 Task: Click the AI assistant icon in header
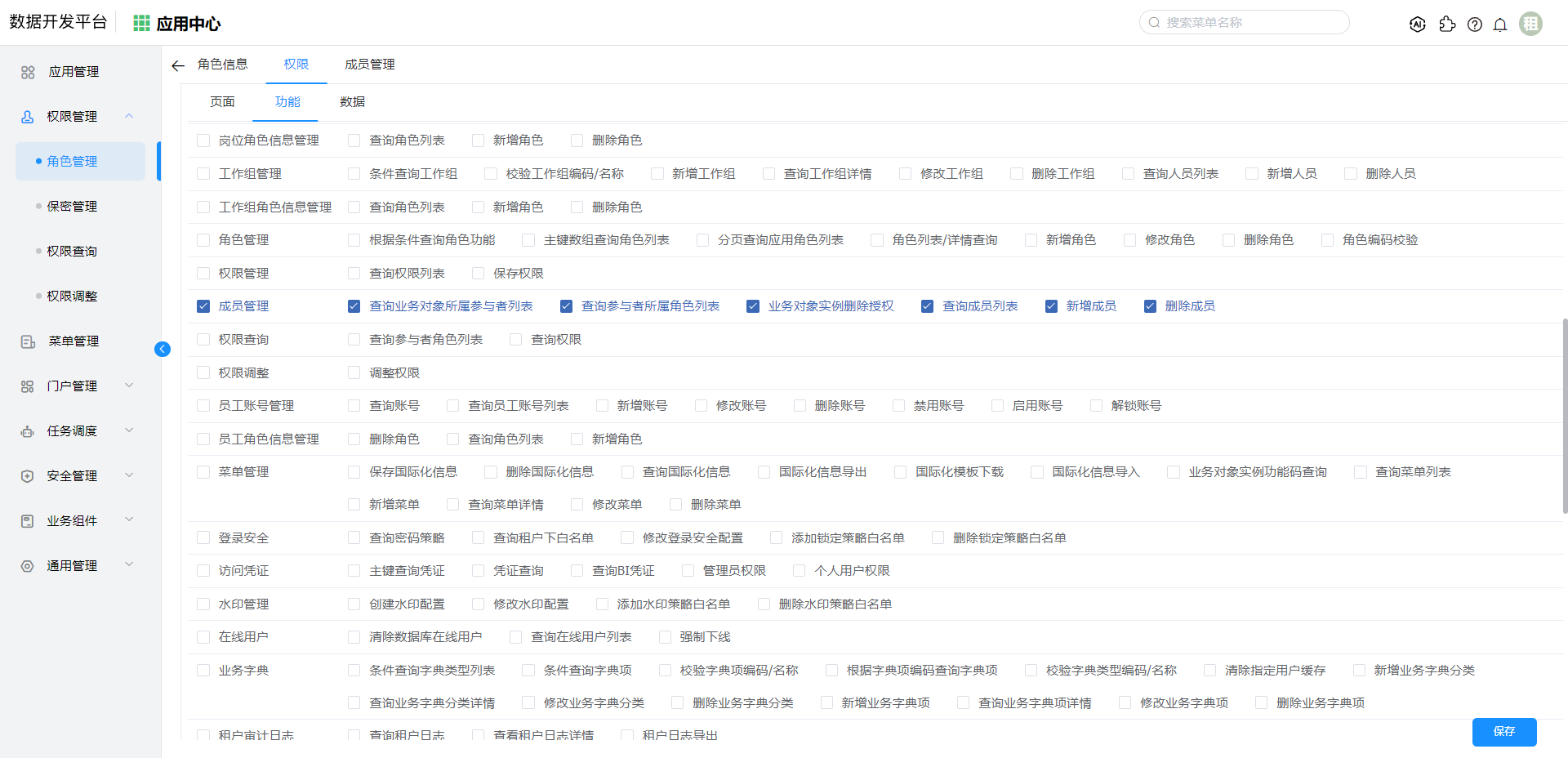point(1418,25)
